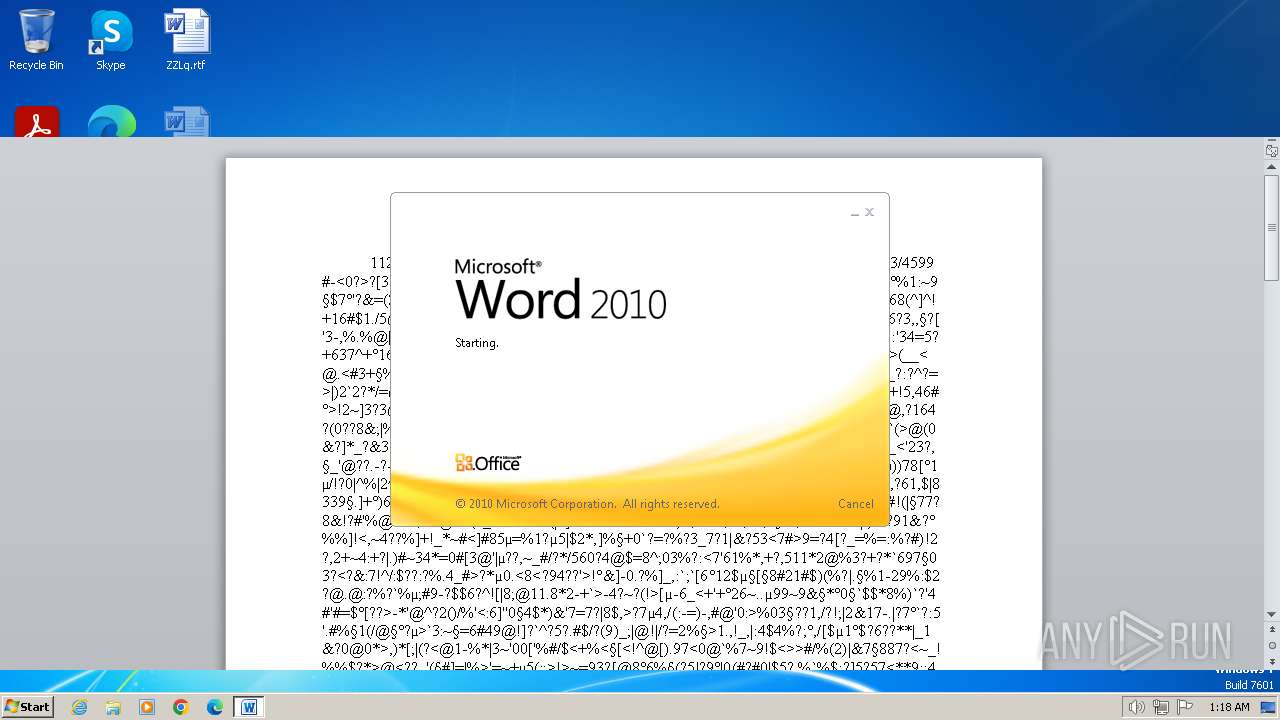Click the vertical scrollbar down arrow
Viewport: 1280px width, 720px height.
click(x=1272, y=614)
